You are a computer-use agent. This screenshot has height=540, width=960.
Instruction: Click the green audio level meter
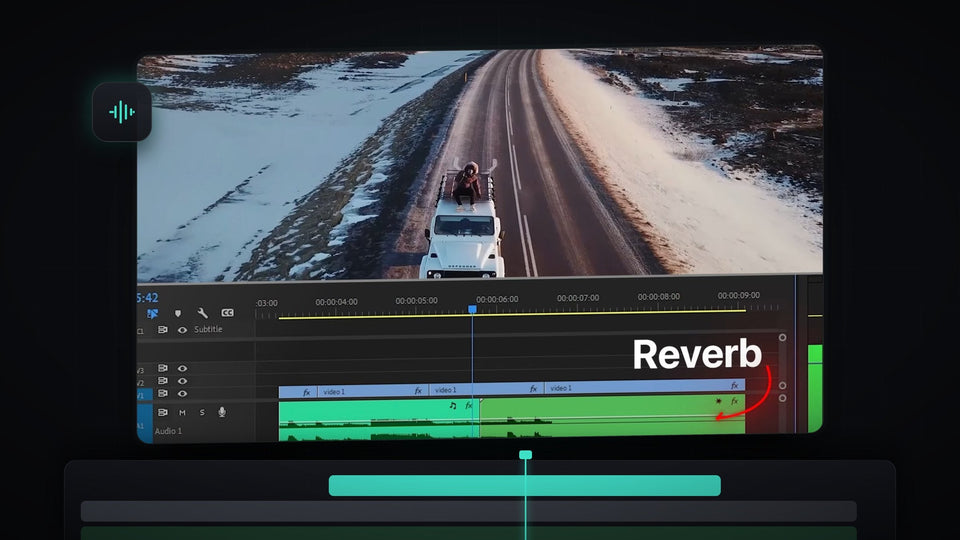click(815, 388)
